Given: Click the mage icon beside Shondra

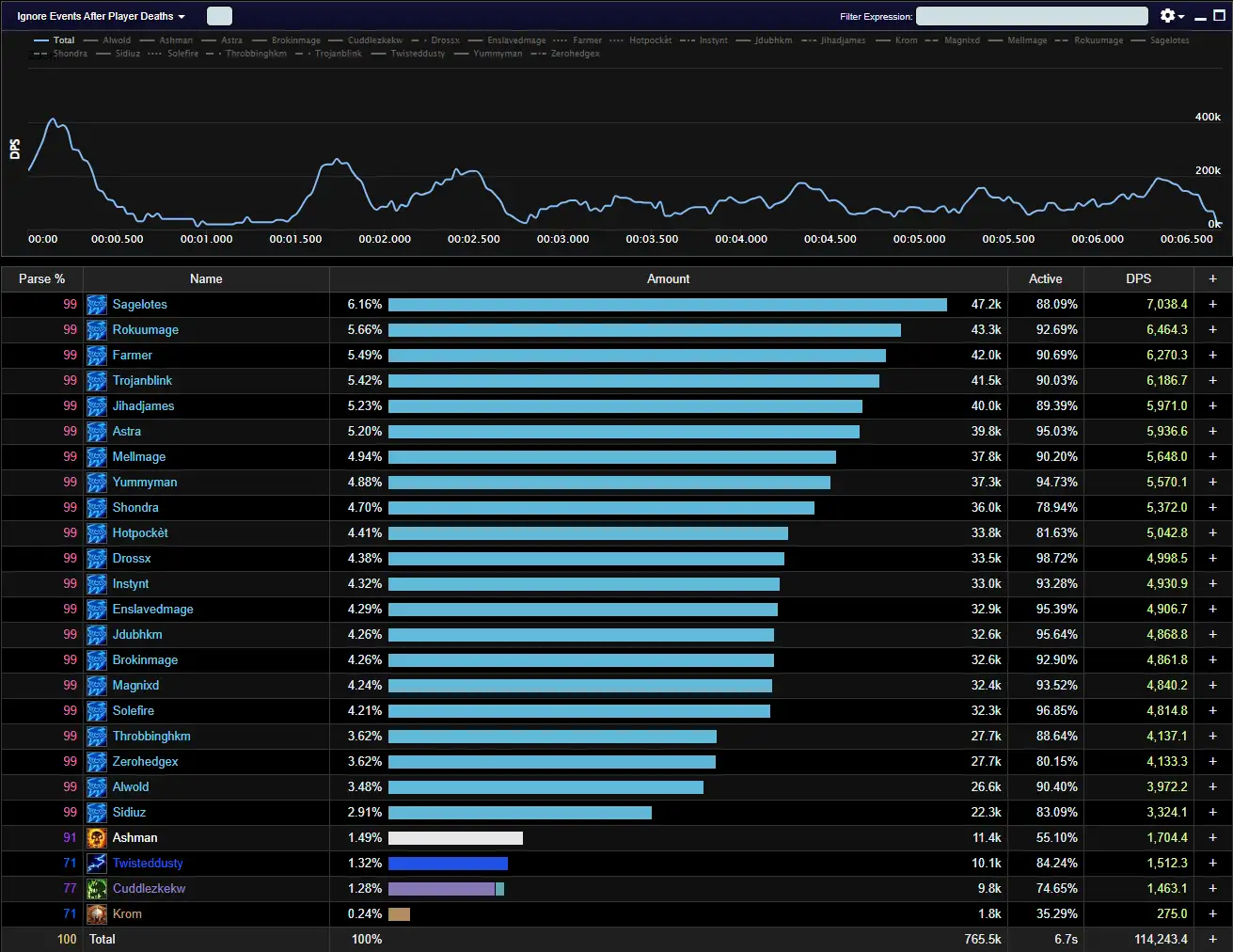Looking at the screenshot, I should [x=97, y=508].
